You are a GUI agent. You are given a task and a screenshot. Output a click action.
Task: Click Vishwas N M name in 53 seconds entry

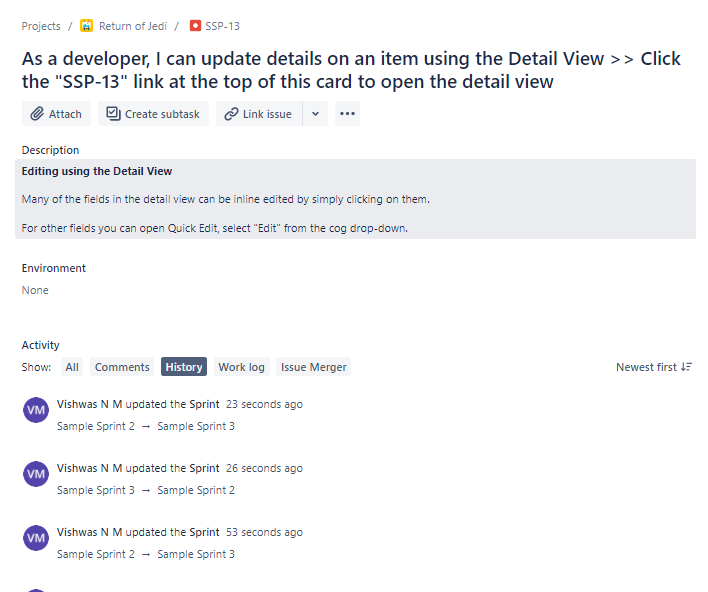point(89,532)
